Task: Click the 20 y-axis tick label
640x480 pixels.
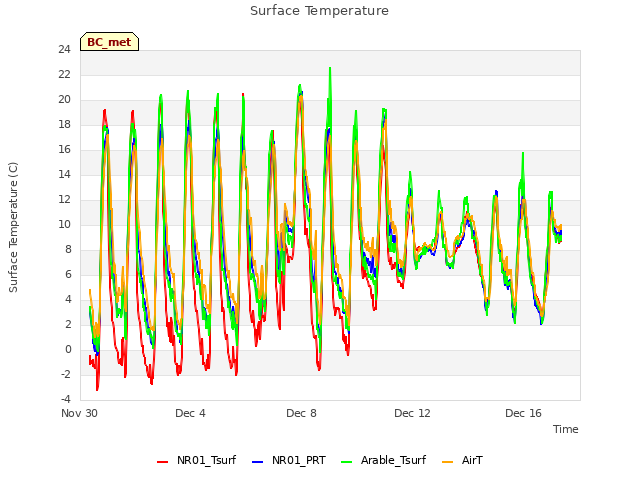Action: click(64, 100)
